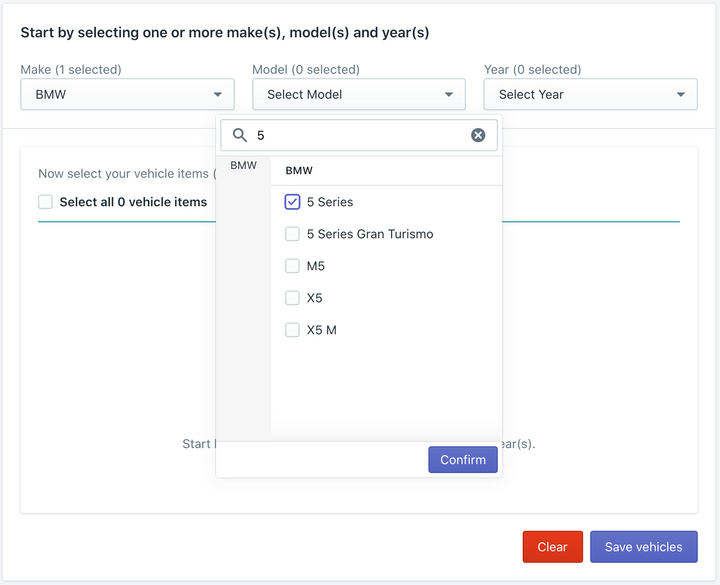Focus the model search input field
The image size is (720, 585).
359,135
